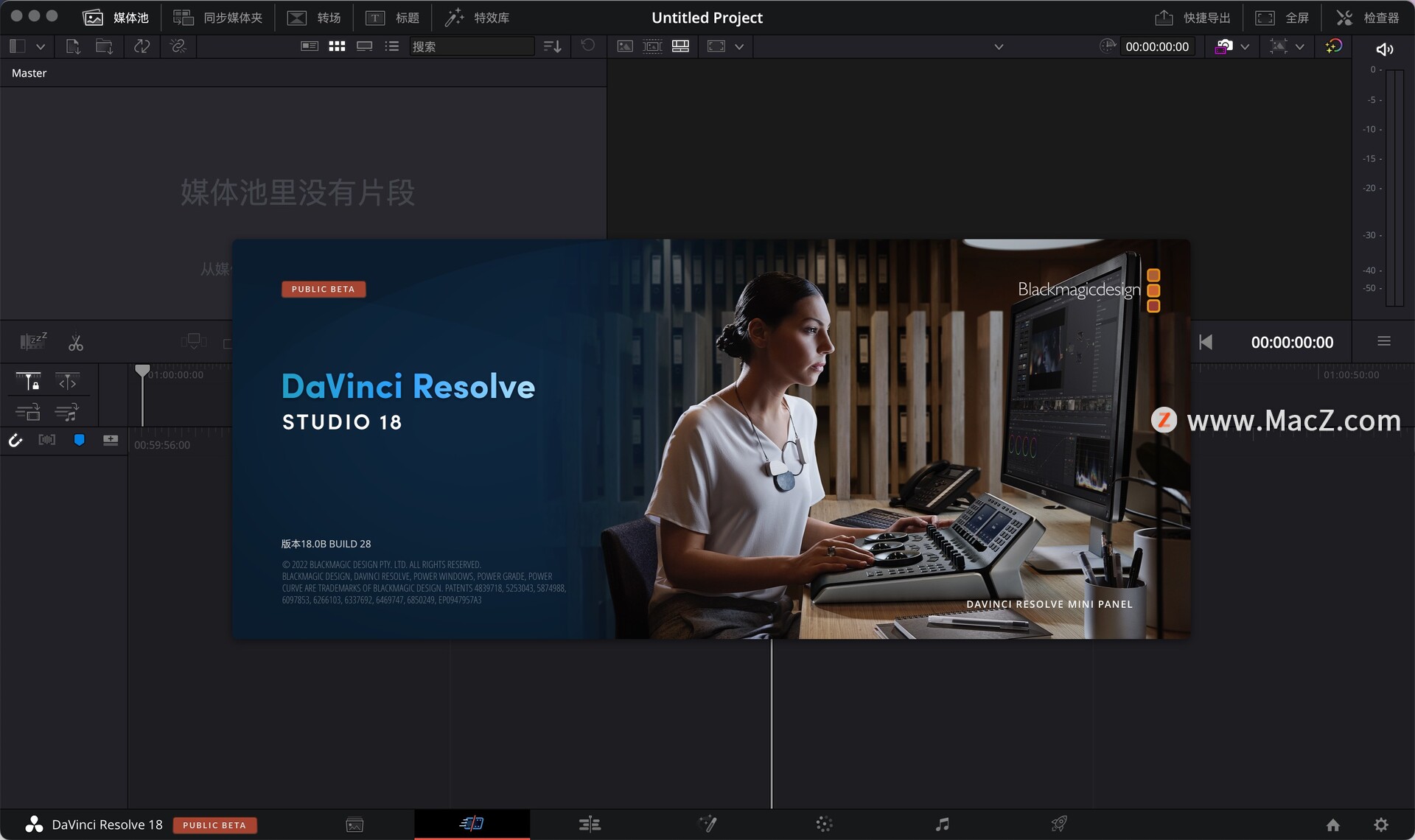Toggle the timeline snapping magnet

coord(15,440)
